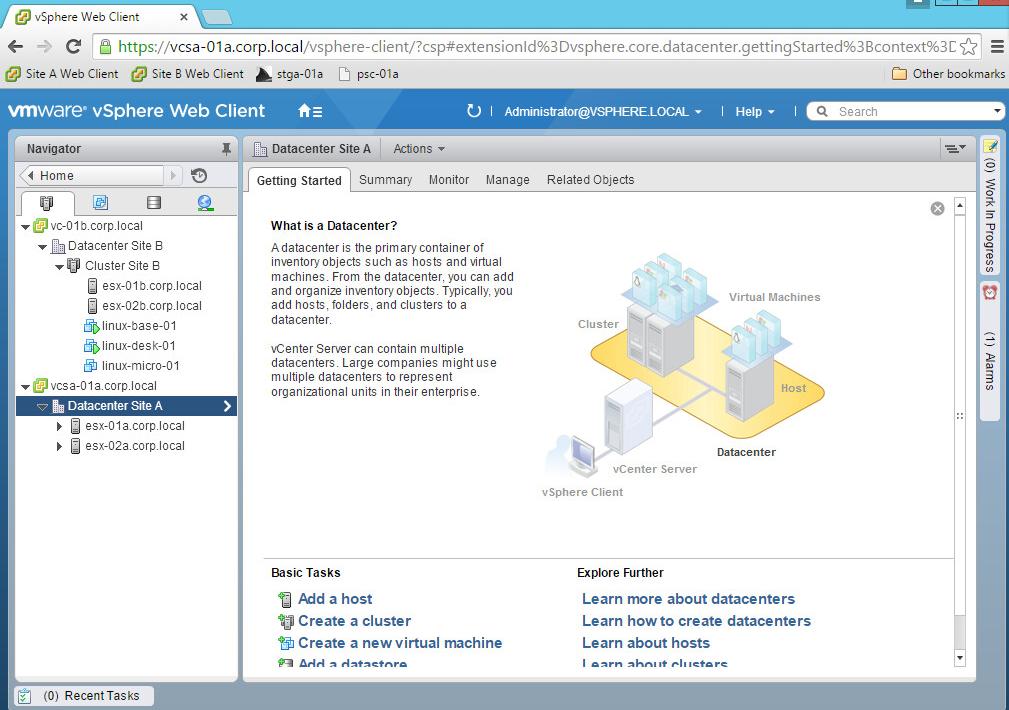The image size is (1009, 710).
Task: Collapse the Cluster Site B node
Action: click(59, 266)
